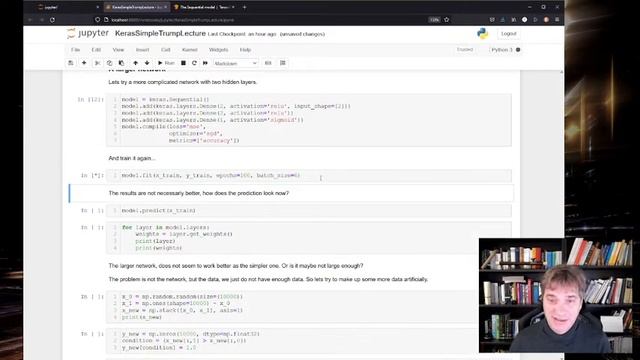
Task: Restart the kernel using the circular arrow icon
Action: (194, 63)
